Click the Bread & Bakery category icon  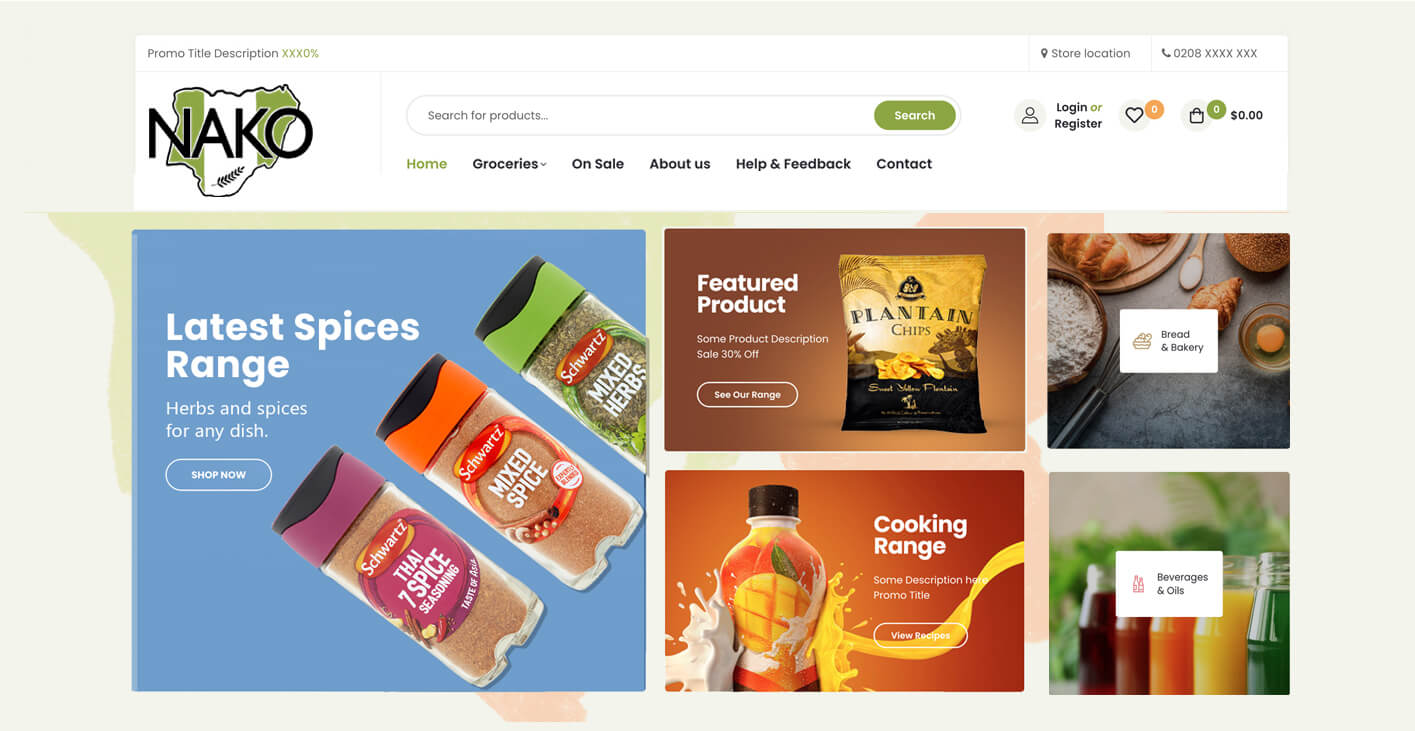click(x=1142, y=341)
